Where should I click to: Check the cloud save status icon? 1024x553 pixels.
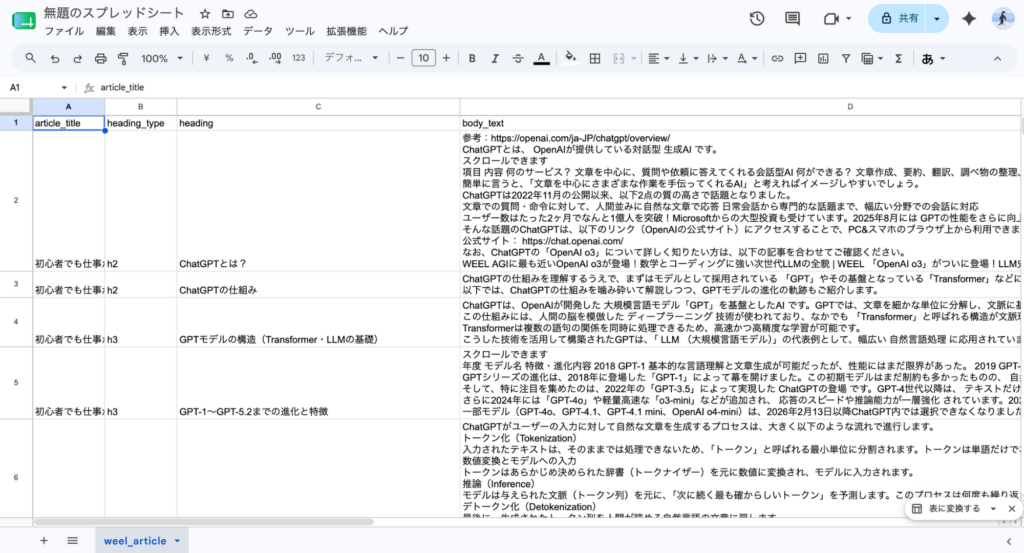pos(251,14)
